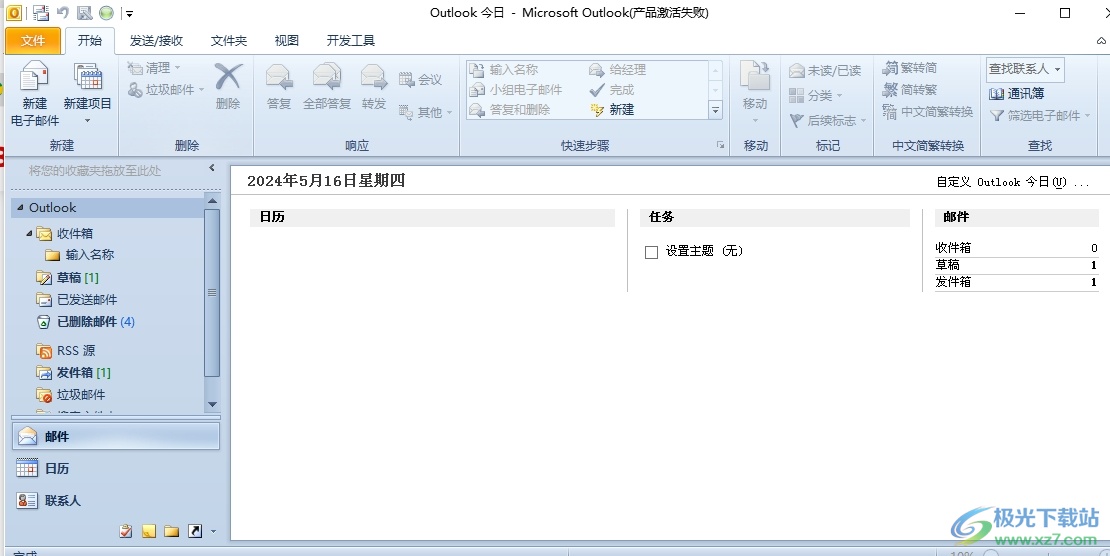Click the 会议 meeting reply button
1110x556 pixels.
[420, 79]
